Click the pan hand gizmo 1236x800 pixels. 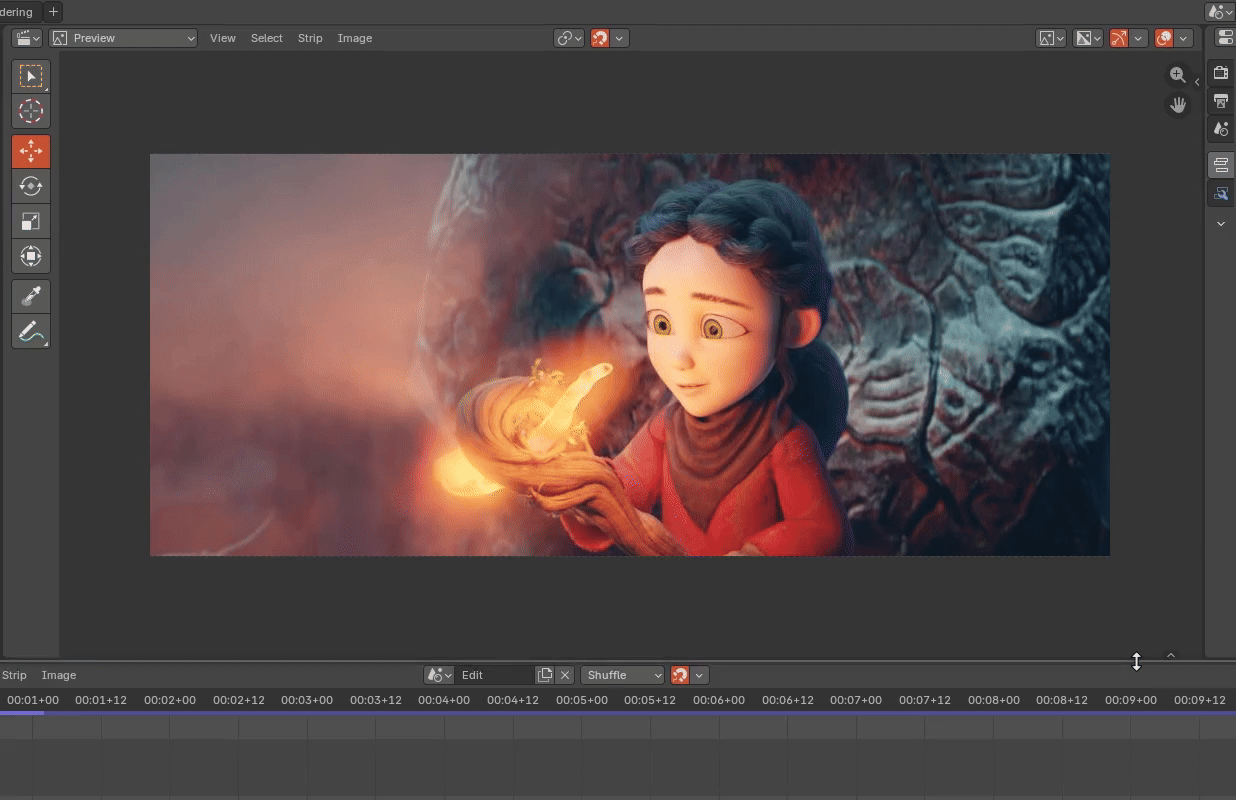click(x=1178, y=105)
